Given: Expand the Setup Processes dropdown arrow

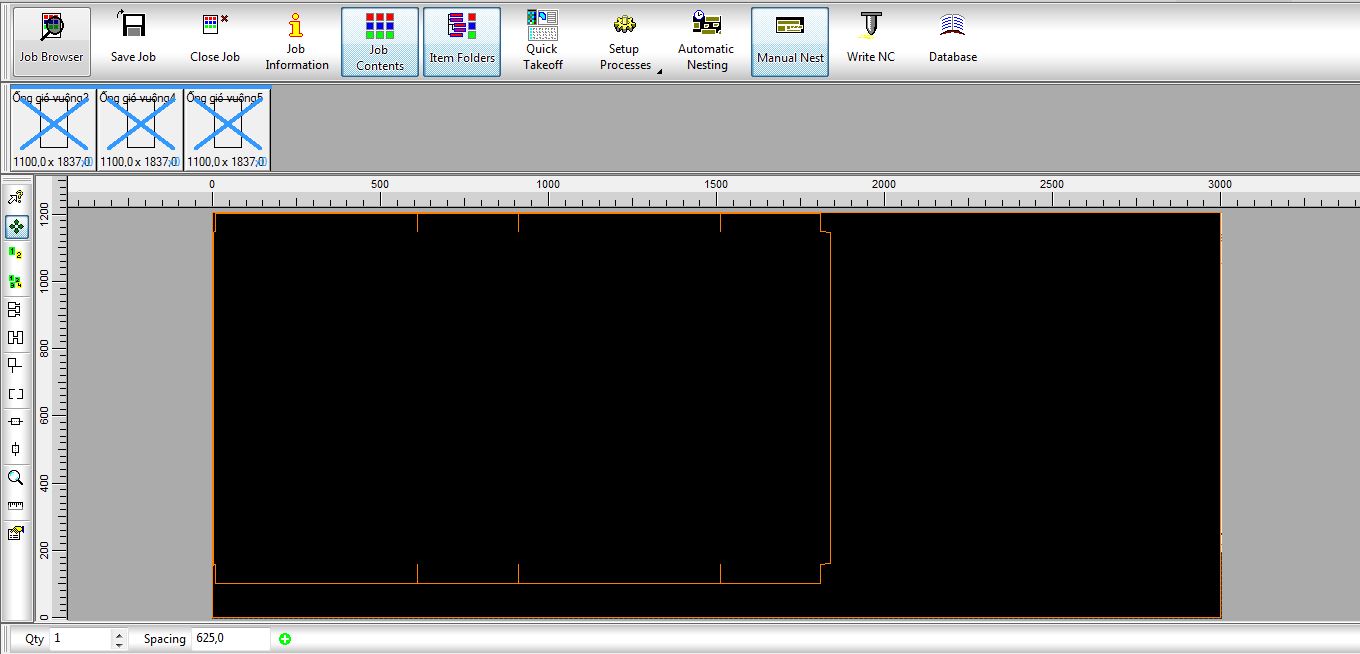Looking at the screenshot, I should 660,69.
